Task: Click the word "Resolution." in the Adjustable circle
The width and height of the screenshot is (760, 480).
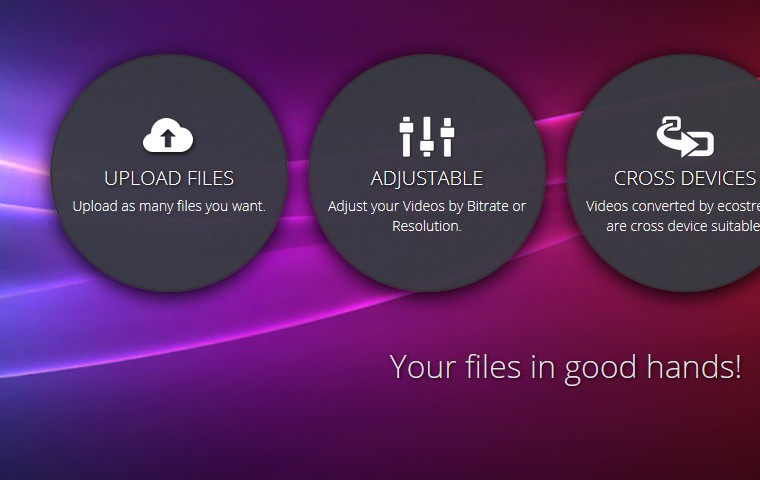Action: click(x=427, y=227)
